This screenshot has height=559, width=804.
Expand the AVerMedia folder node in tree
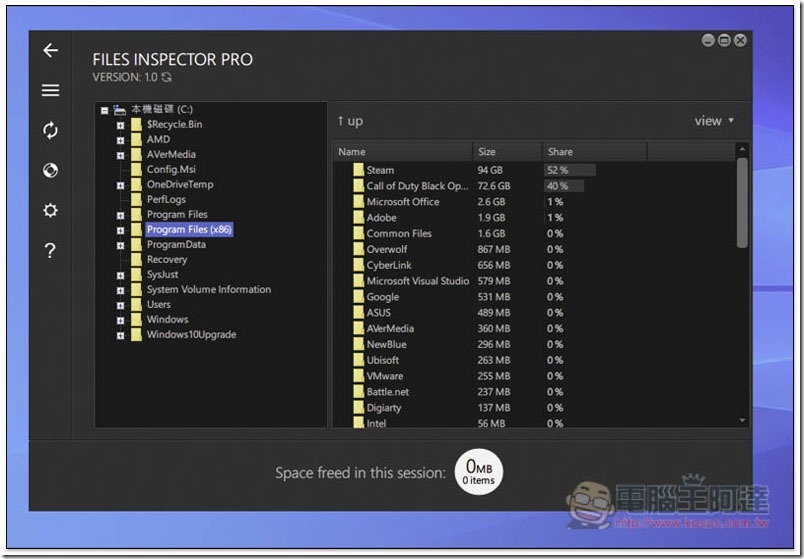[x=120, y=155]
